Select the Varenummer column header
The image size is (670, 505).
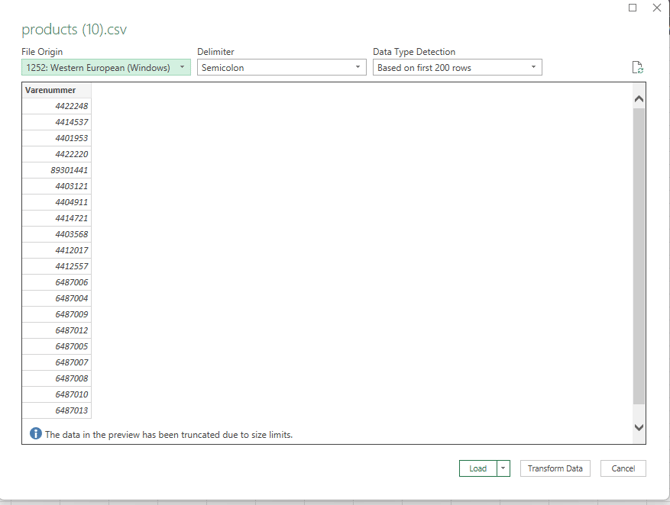tap(56, 90)
